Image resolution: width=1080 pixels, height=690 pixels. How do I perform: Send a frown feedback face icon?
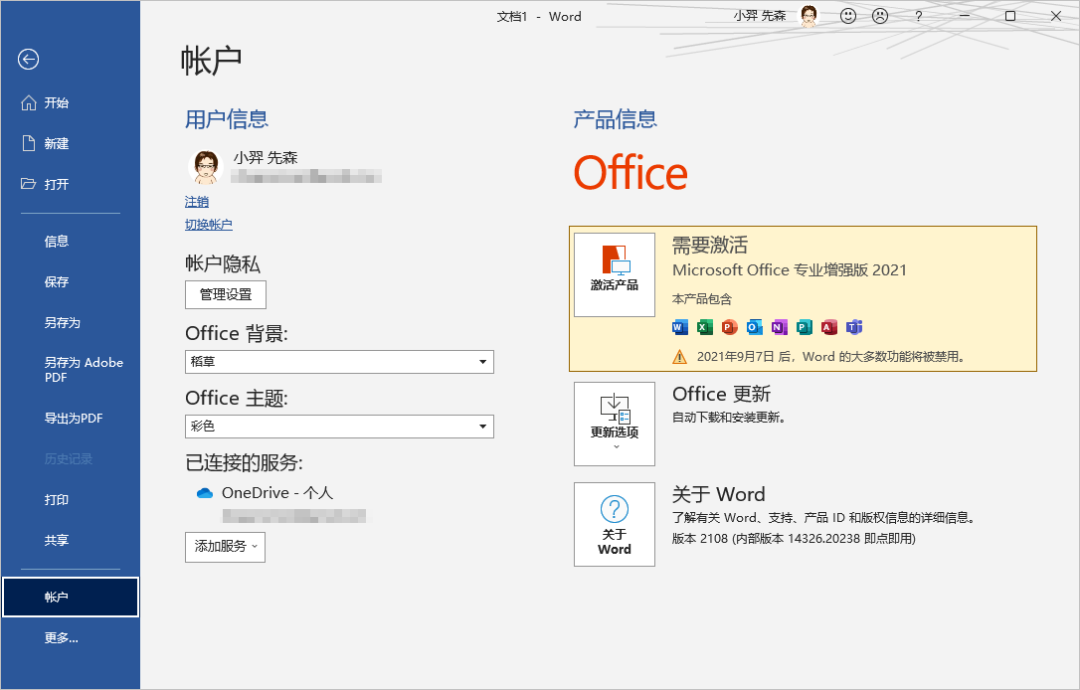(880, 16)
